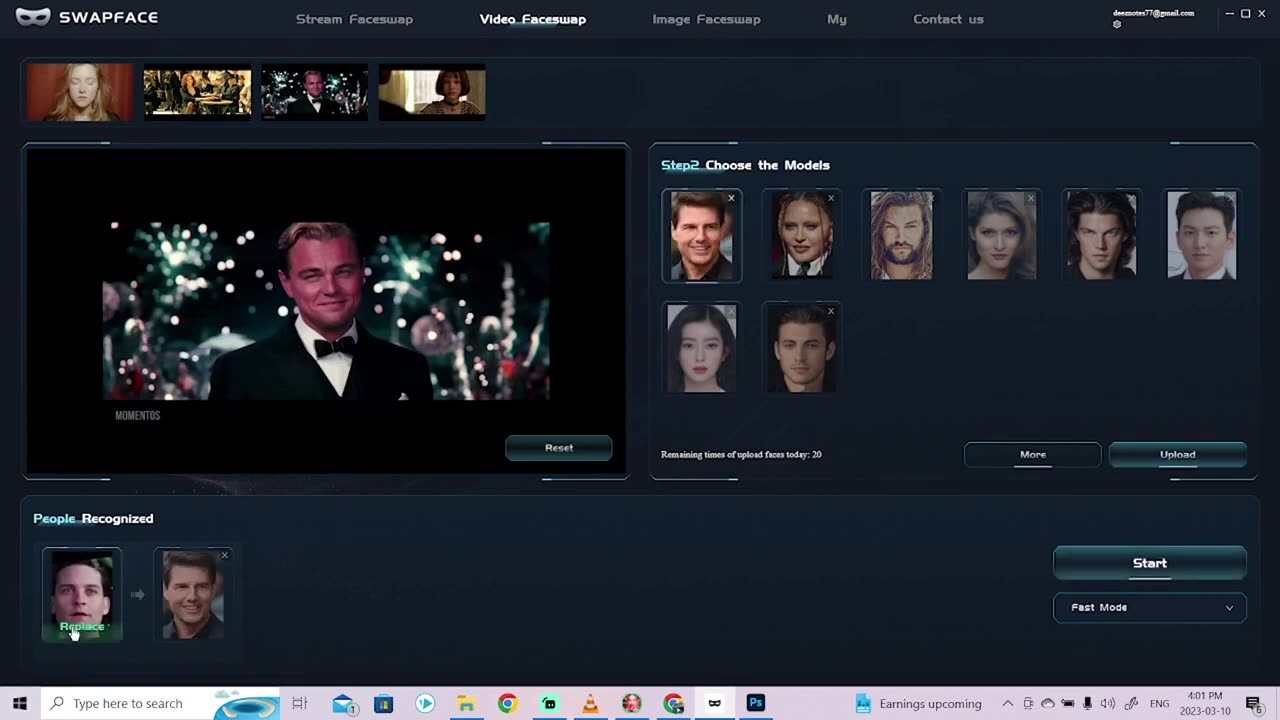Image resolution: width=1280 pixels, height=720 pixels.
Task: Open the ENG language selector
Action: (x=1159, y=703)
